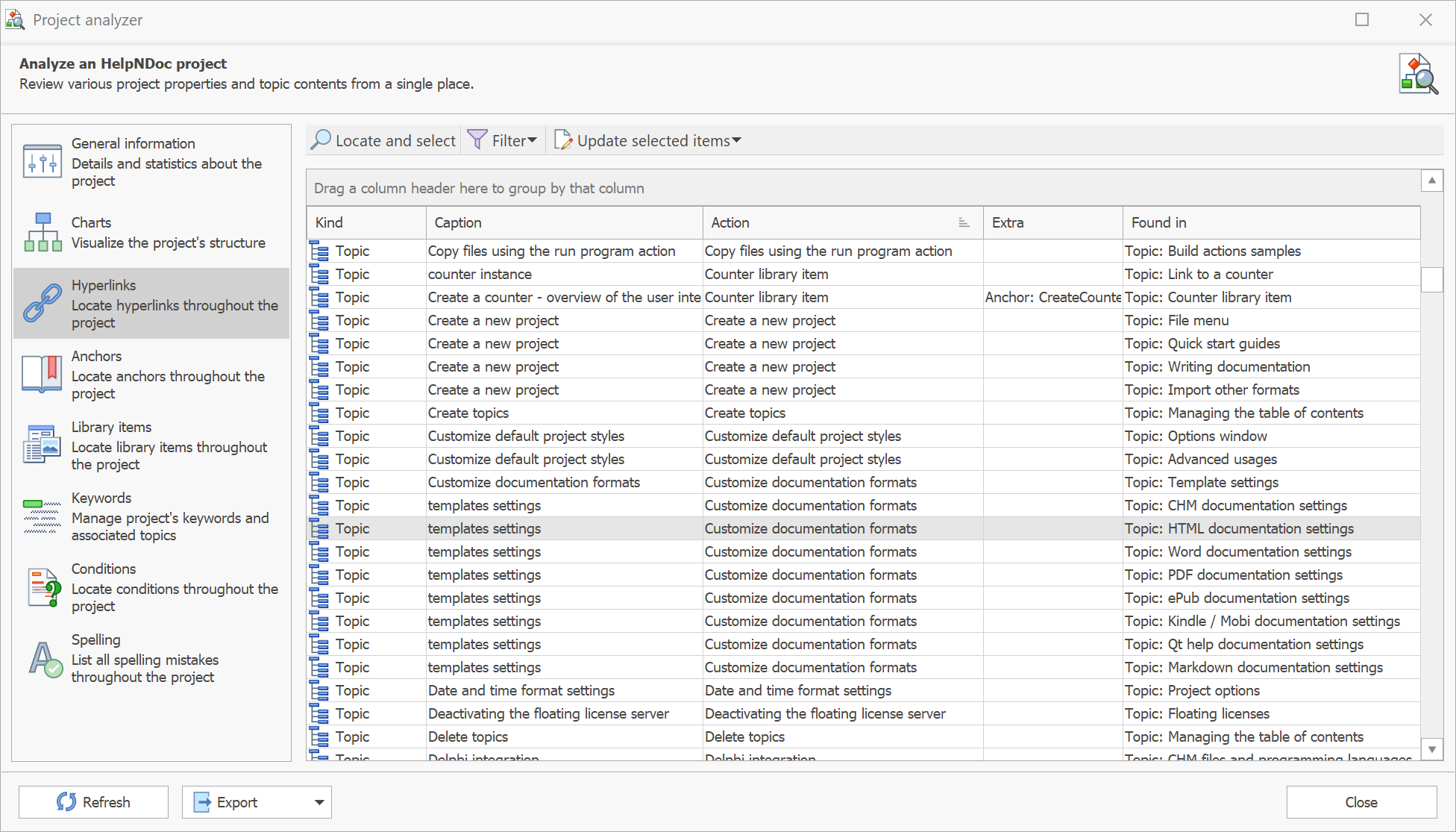Sort by the Caption column header

564,222
